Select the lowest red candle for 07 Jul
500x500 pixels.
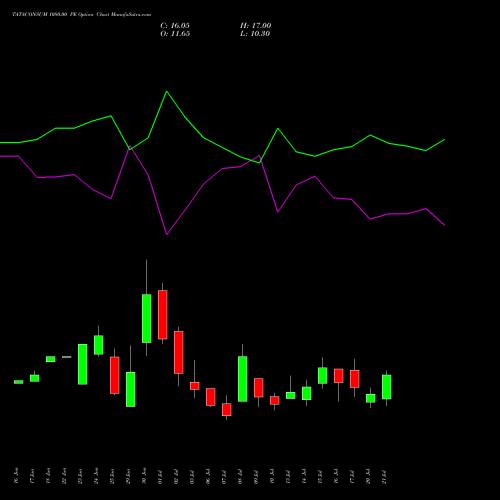[x=227, y=410]
